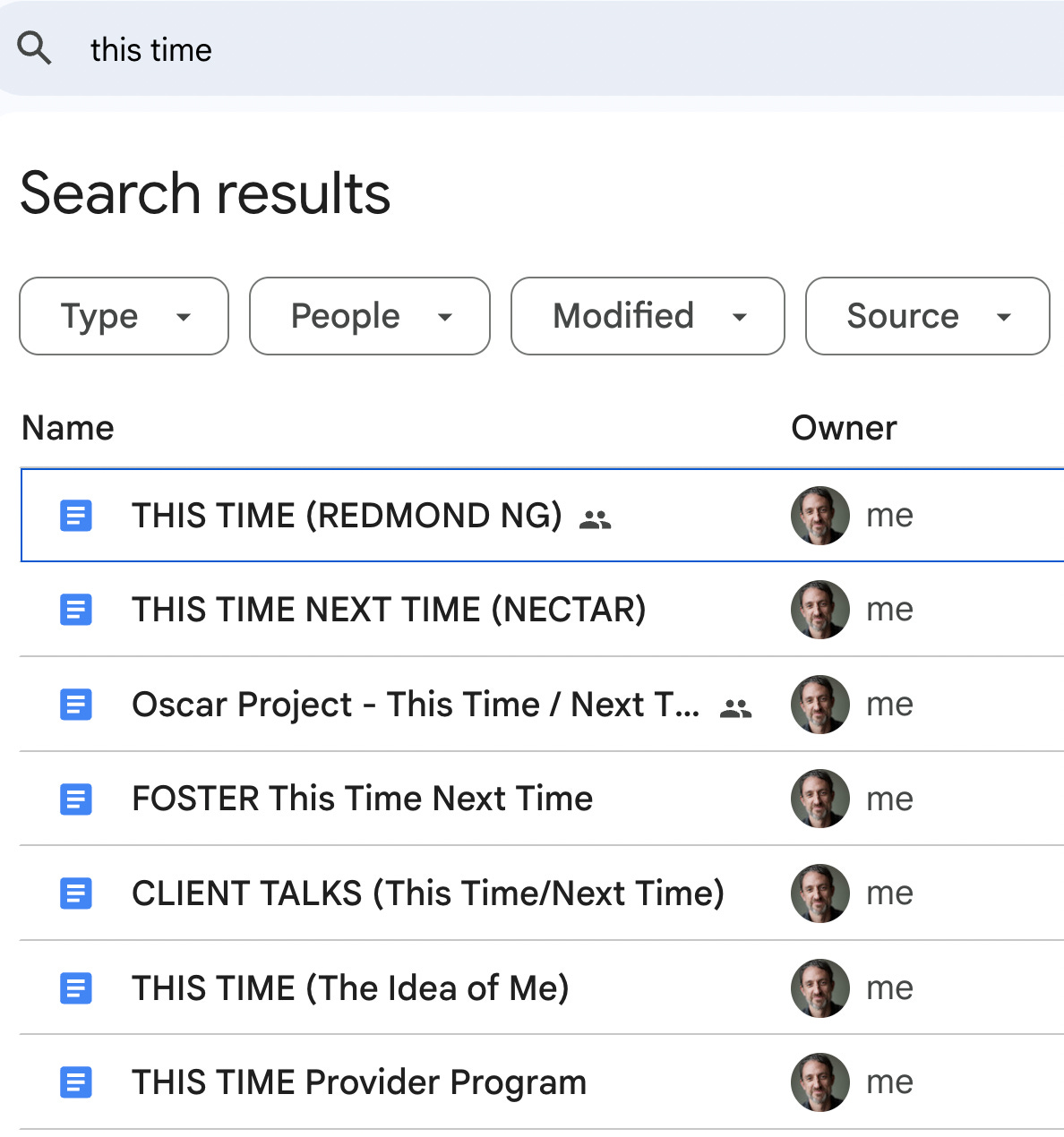Click the doc icon for FOSTER This Time Next Time

click(x=76, y=799)
